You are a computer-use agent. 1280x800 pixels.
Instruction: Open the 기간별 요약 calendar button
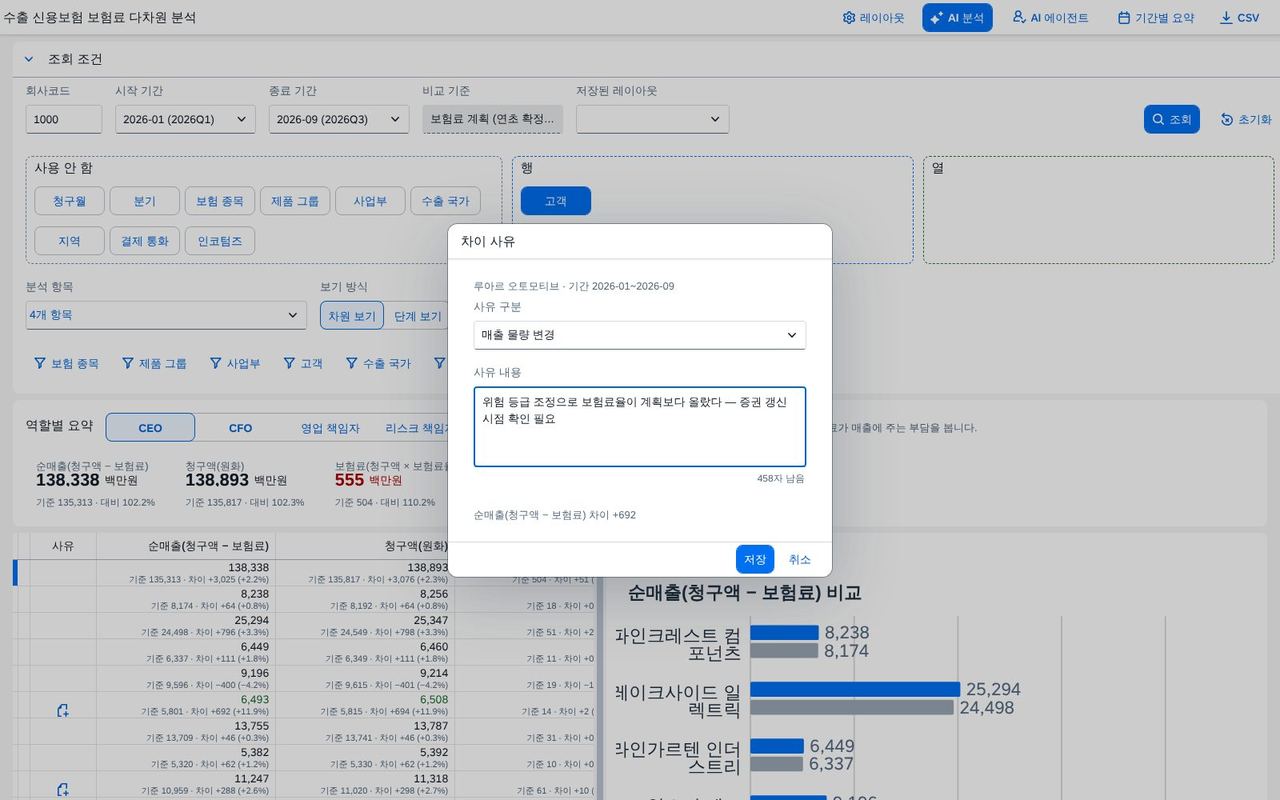pos(1155,18)
